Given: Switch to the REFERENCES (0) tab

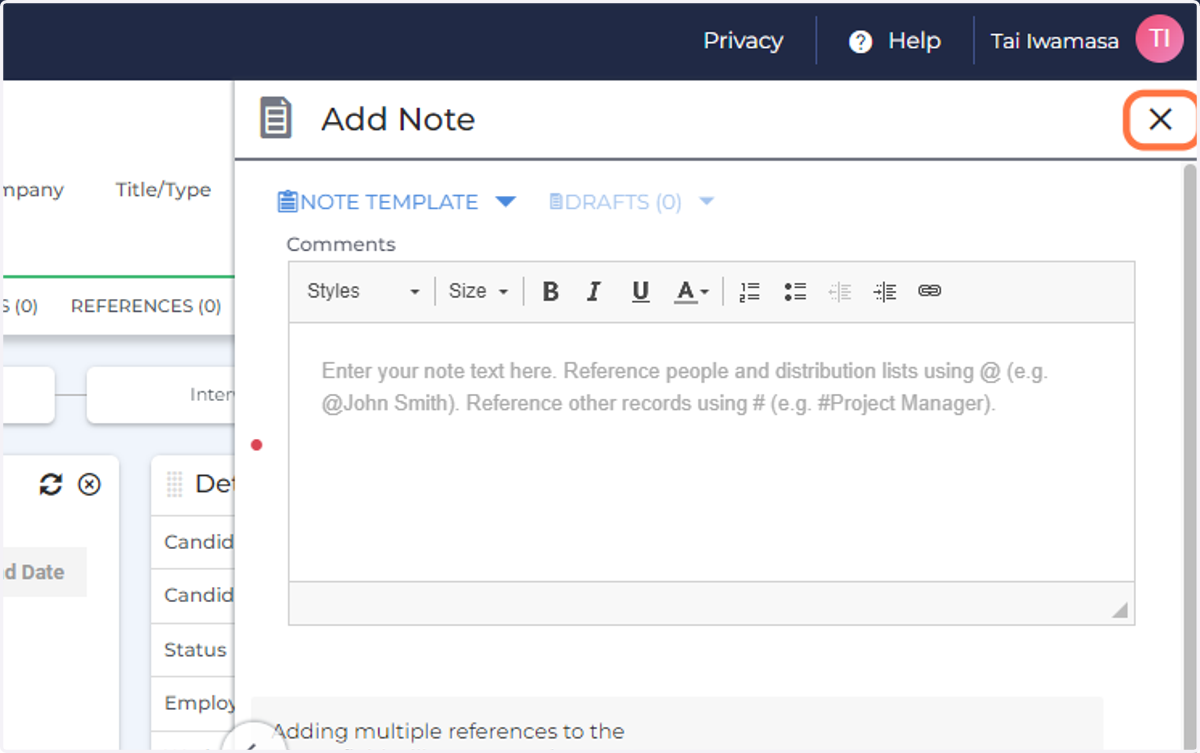Looking at the screenshot, I should coord(146,306).
